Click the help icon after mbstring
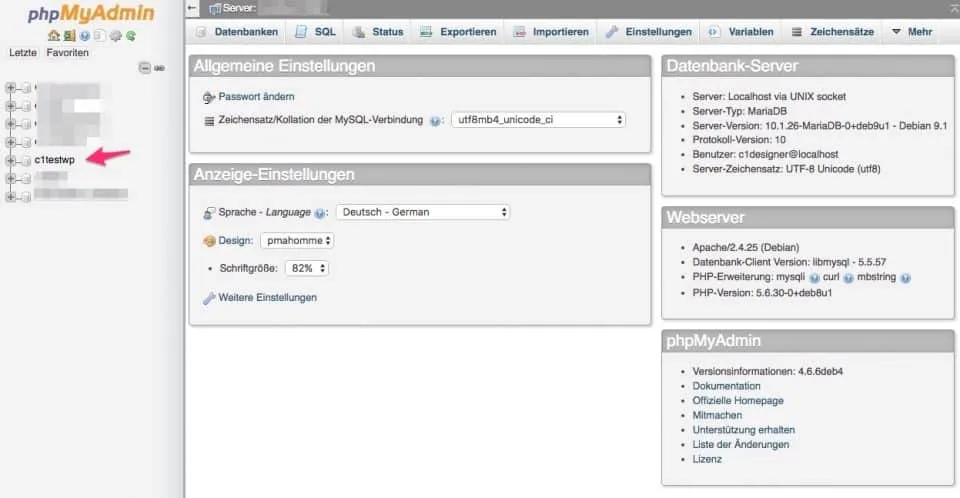The height and width of the screenshot is (498, 960). pyautogui.click(x=905, y=277)
